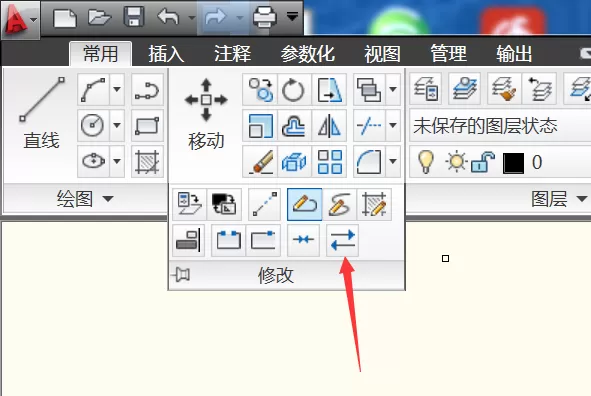591x396 pixels.
Task: Customize Quick Access Toolbar dropdown
Action: pyautogui.click(x=292, y=16)
